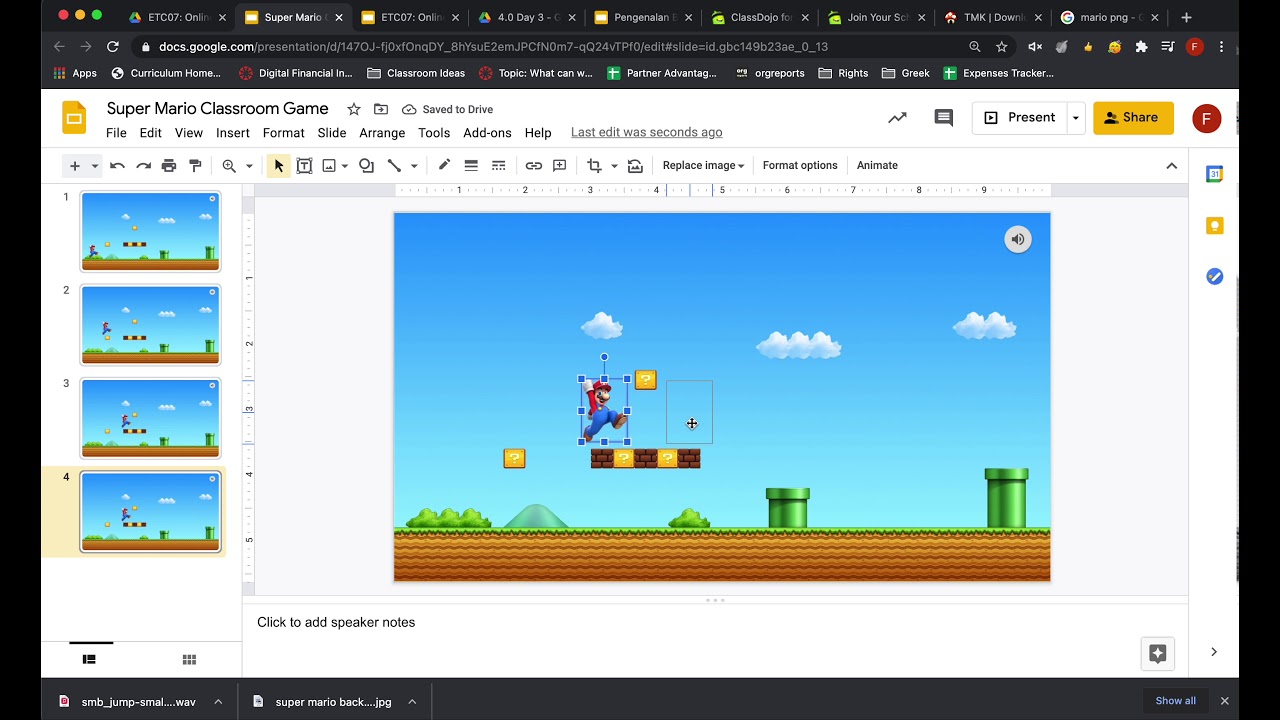Open the activity dashboard trend icon
The image size is (1280, 720).
point(897,118)
